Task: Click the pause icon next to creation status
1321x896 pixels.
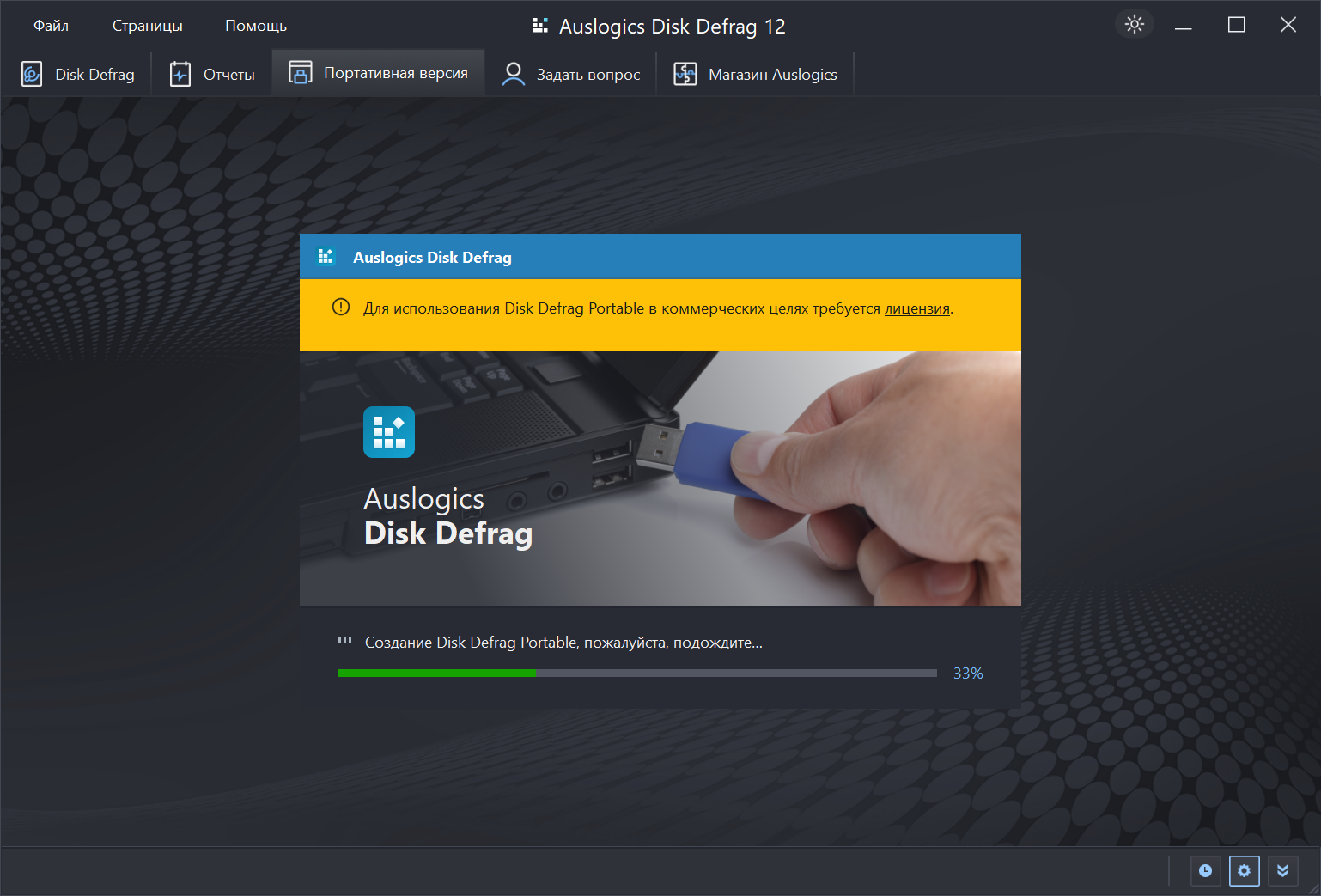Action: pyautogui.click(x=345, y=640)
